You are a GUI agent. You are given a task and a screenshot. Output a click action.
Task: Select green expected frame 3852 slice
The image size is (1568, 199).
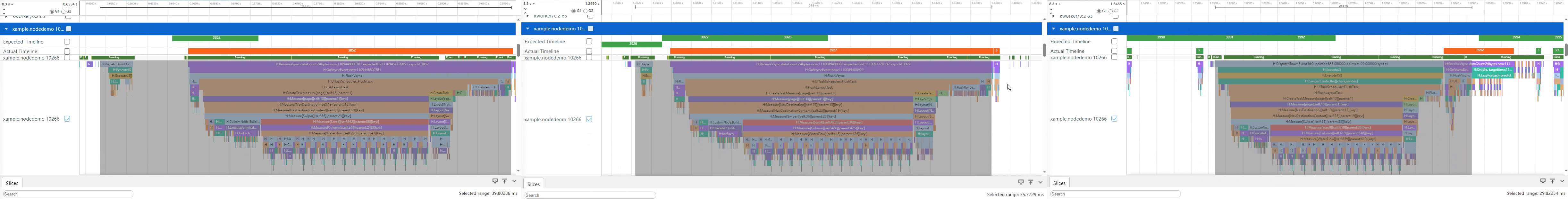[x=215, y=38]
